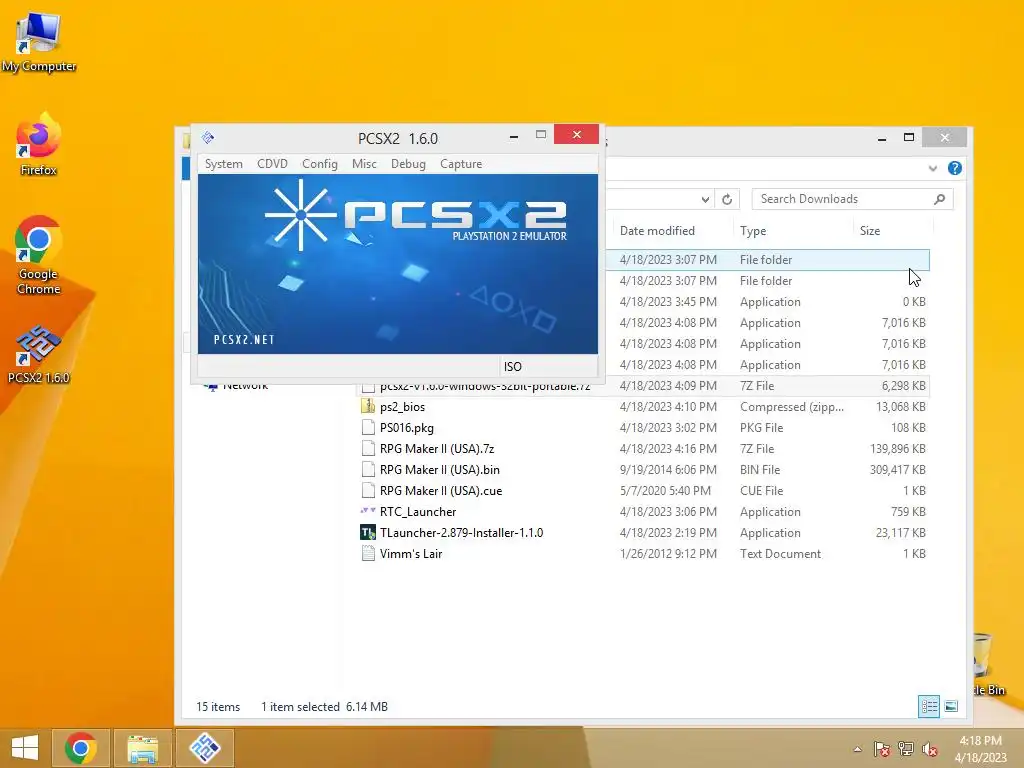The height and width of the screenshot is (768, 1024).
Task: Click the Windows Start button
Action: tap(25, 748)
